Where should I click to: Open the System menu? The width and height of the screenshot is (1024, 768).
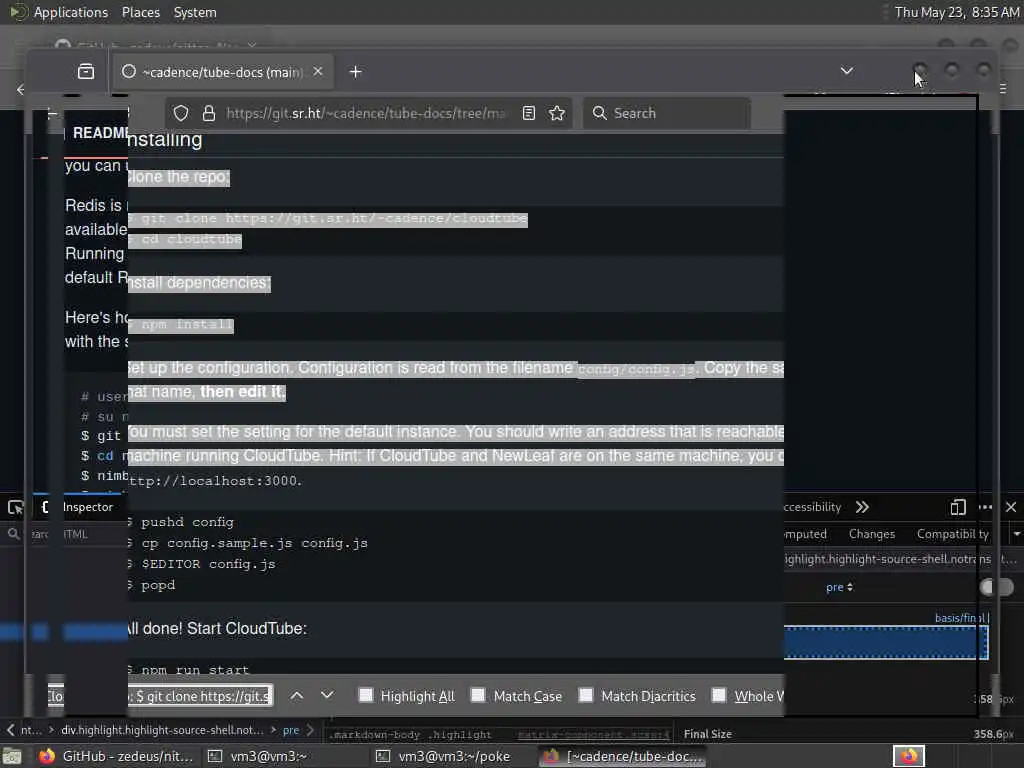[x=195, y=12]
